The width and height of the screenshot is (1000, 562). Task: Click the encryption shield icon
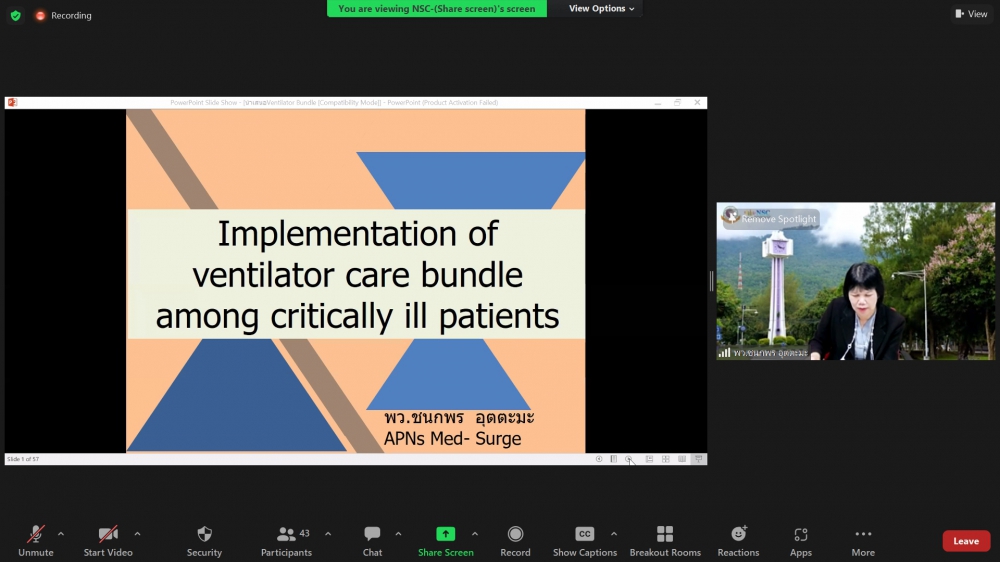(x=15, y=16)
